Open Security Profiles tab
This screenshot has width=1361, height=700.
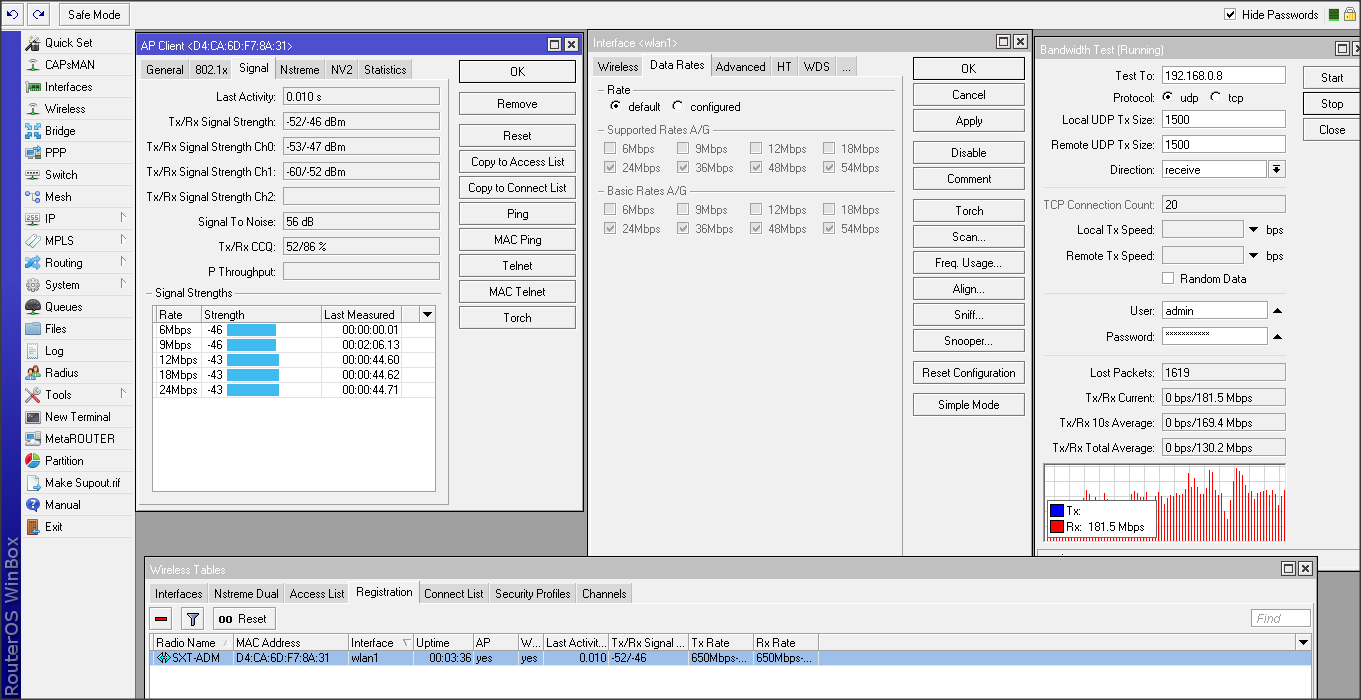(532, 594)
